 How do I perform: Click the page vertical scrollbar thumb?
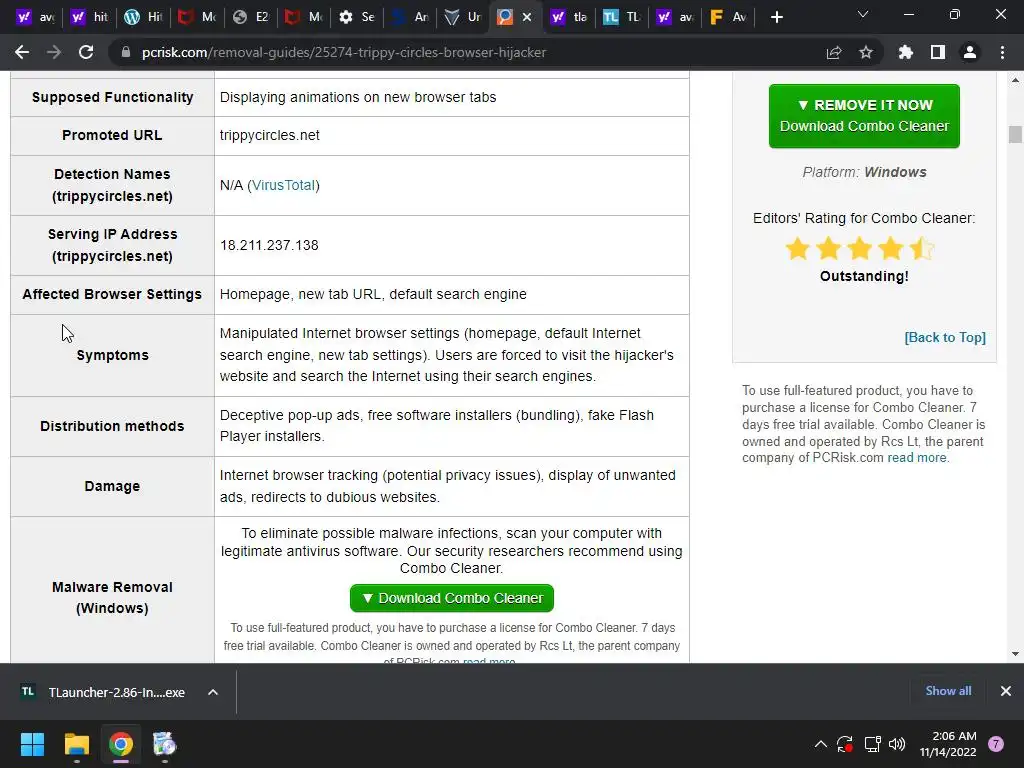[1015, 135]
